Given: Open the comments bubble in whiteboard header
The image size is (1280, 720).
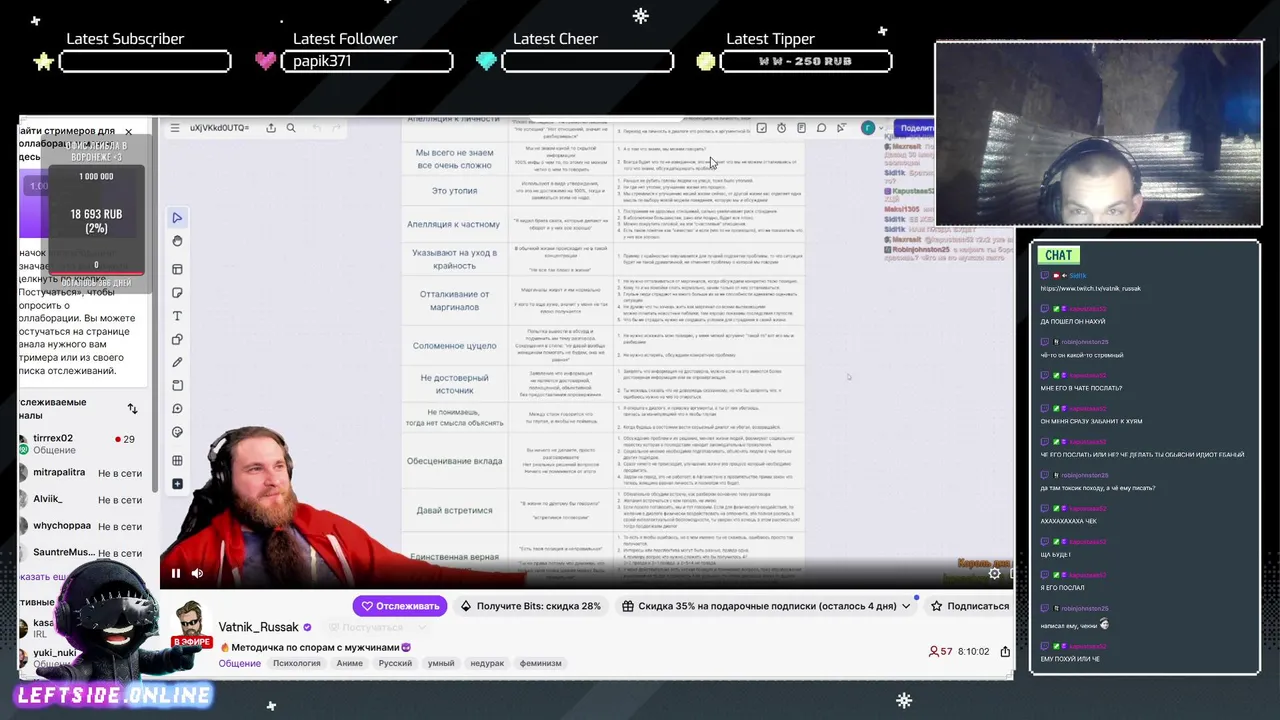Looking at the screenshot, I should coord(822,128).
